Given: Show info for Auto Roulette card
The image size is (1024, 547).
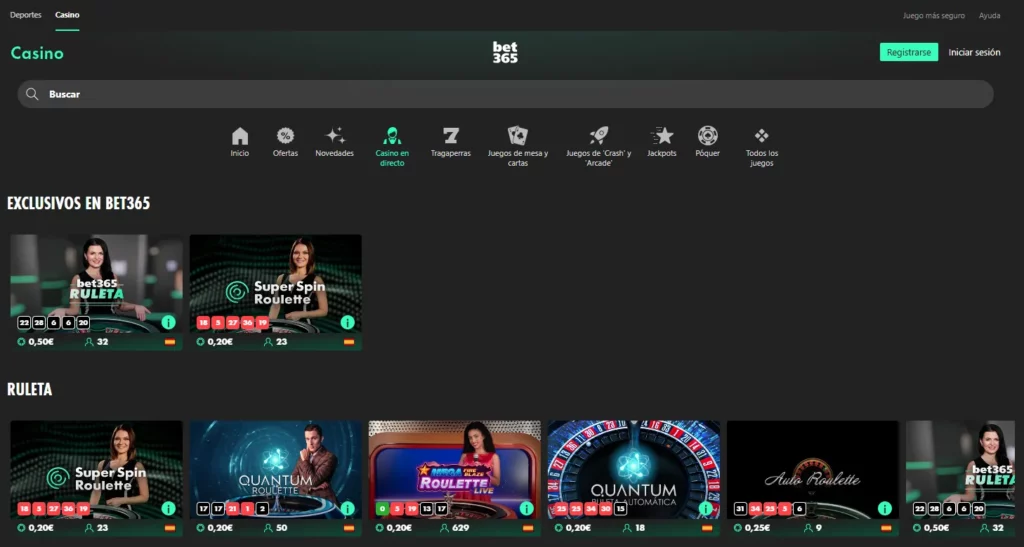Looking at the screenshot, I should pyautogui.click(x=884, y=508).
